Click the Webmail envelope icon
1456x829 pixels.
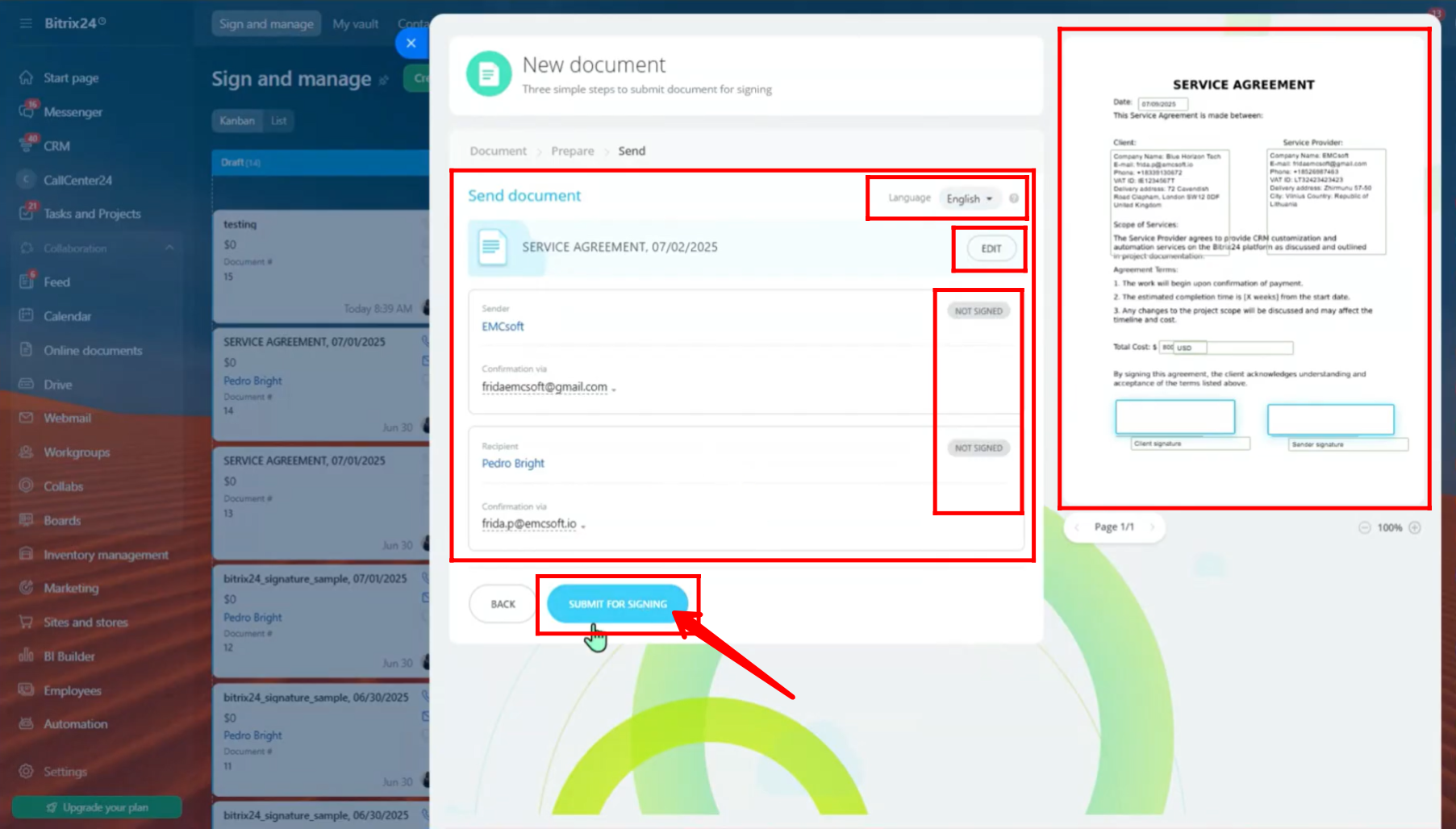pos(26,418)
